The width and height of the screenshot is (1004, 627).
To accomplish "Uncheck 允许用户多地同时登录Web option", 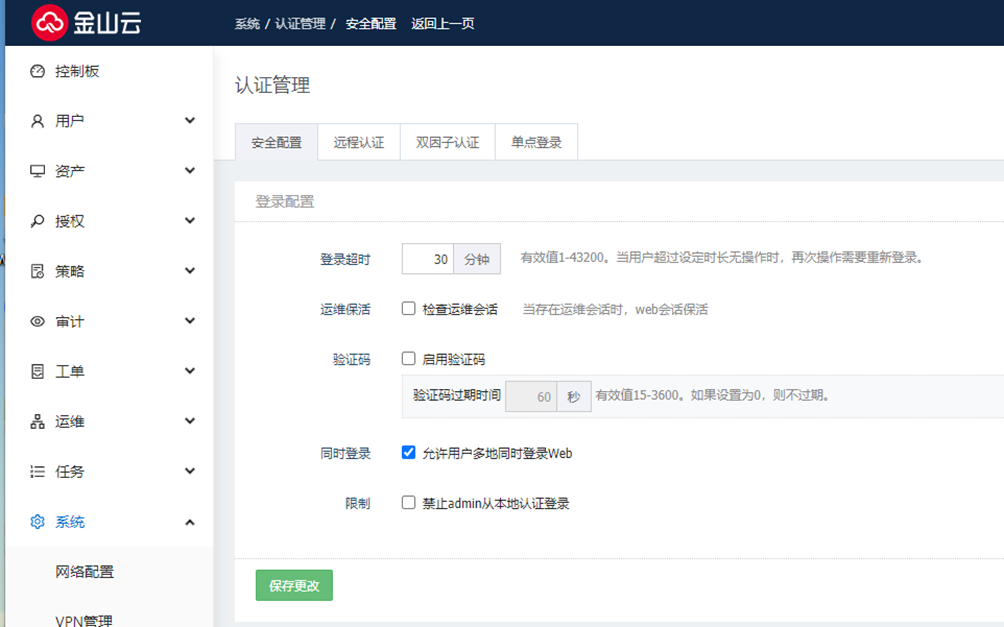I will tap(409, 452).
